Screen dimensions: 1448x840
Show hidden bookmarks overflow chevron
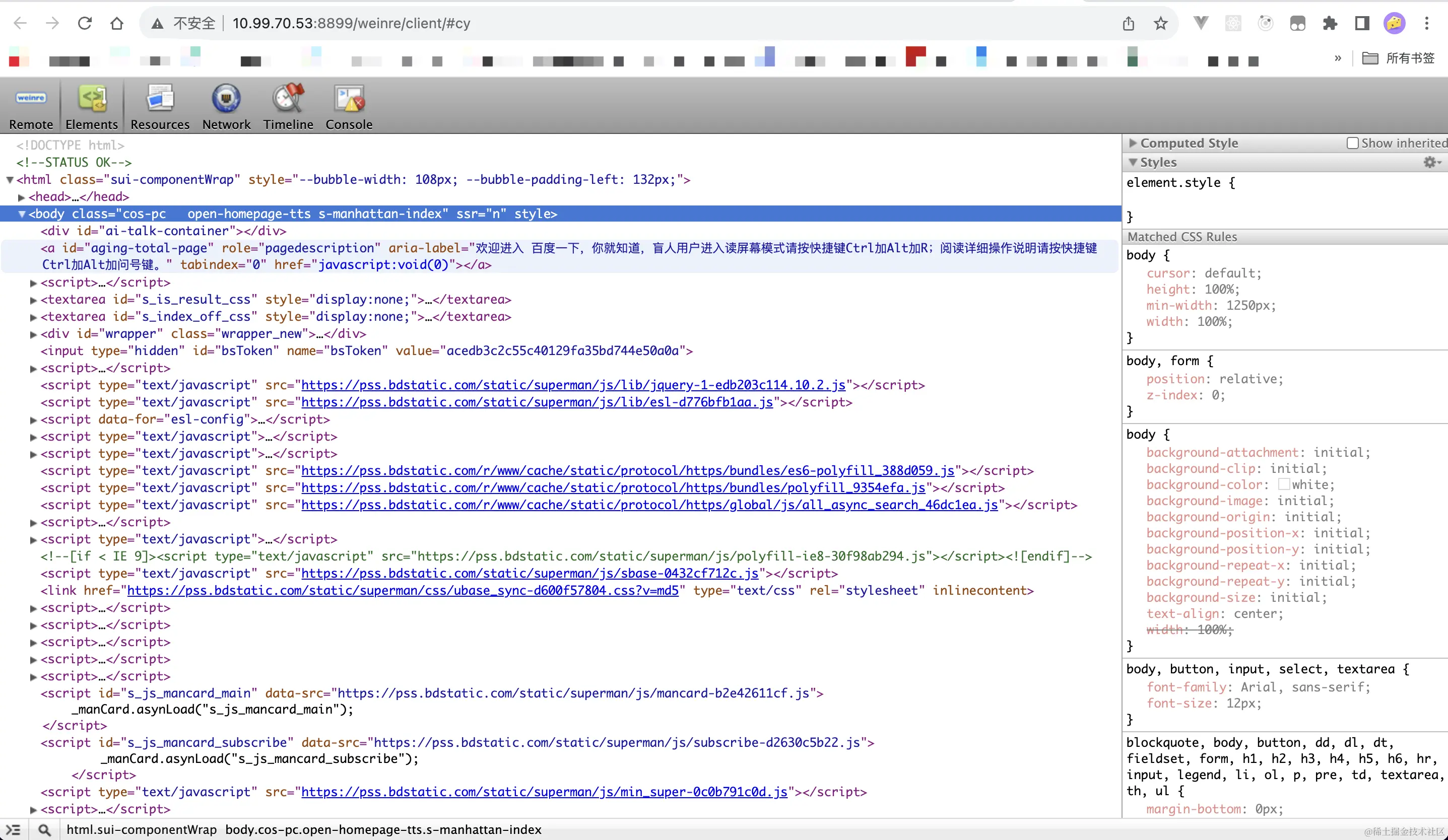pos(1338,58)
